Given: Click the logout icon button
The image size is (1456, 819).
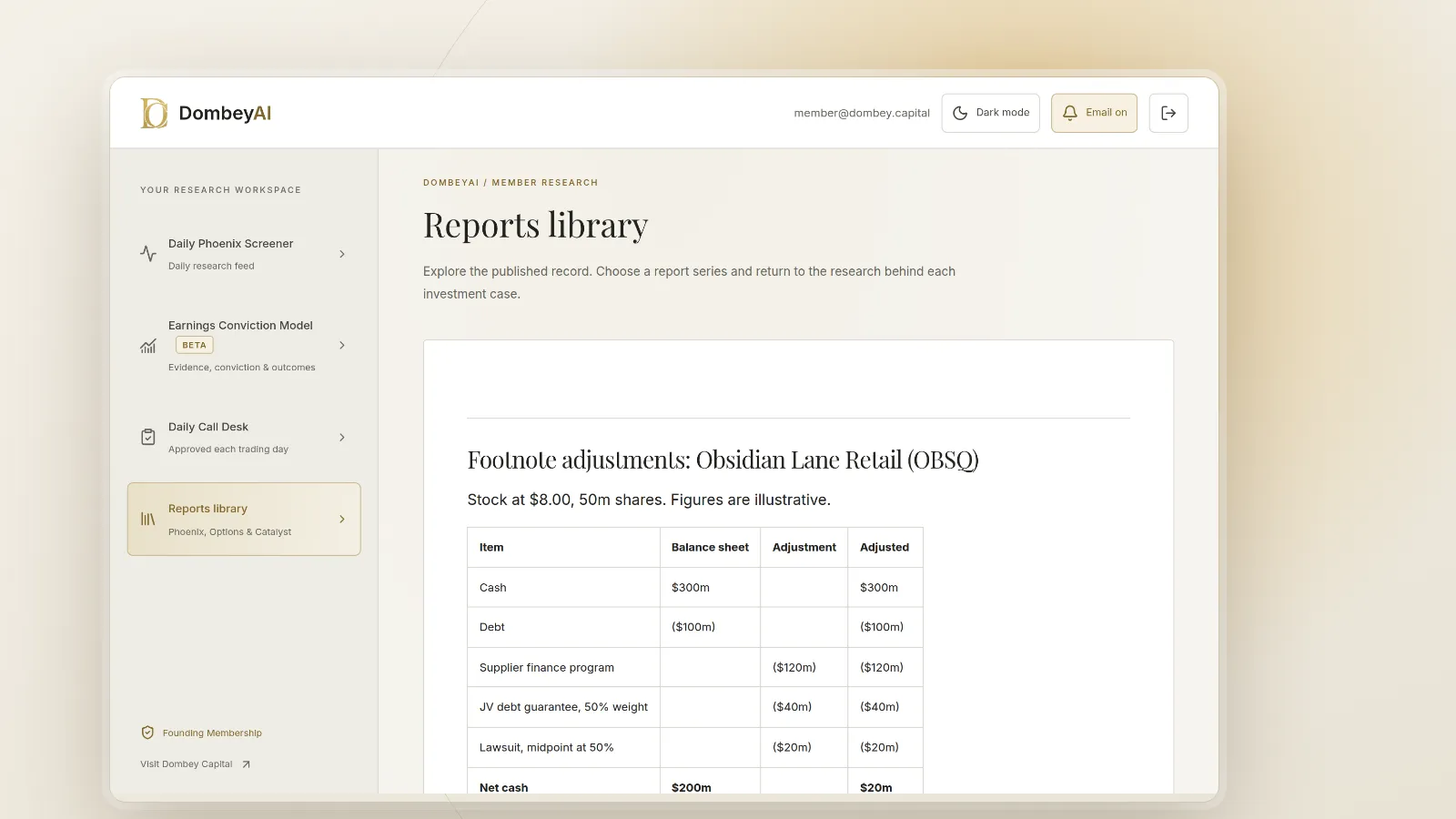Looking at the screenshot, I should coord(1168,113).
